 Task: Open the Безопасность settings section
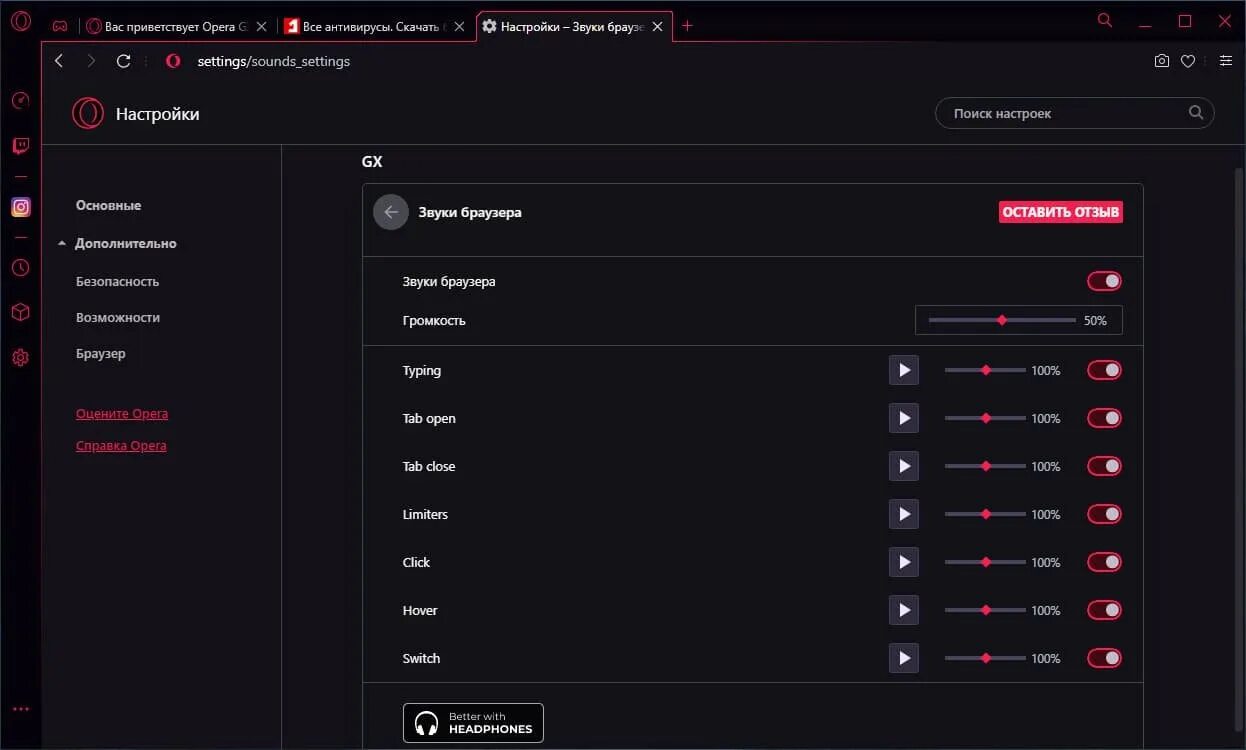click(x=117, y=281)
